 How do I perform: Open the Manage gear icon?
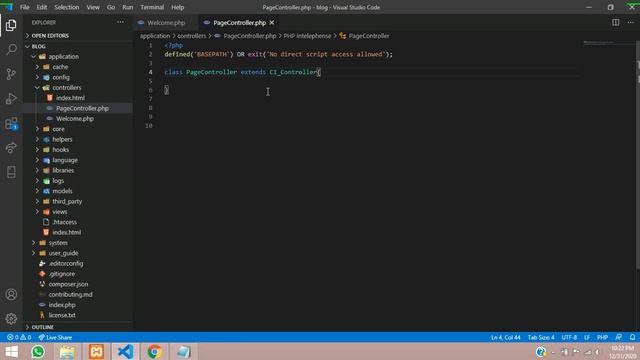(x=11, y=319)
